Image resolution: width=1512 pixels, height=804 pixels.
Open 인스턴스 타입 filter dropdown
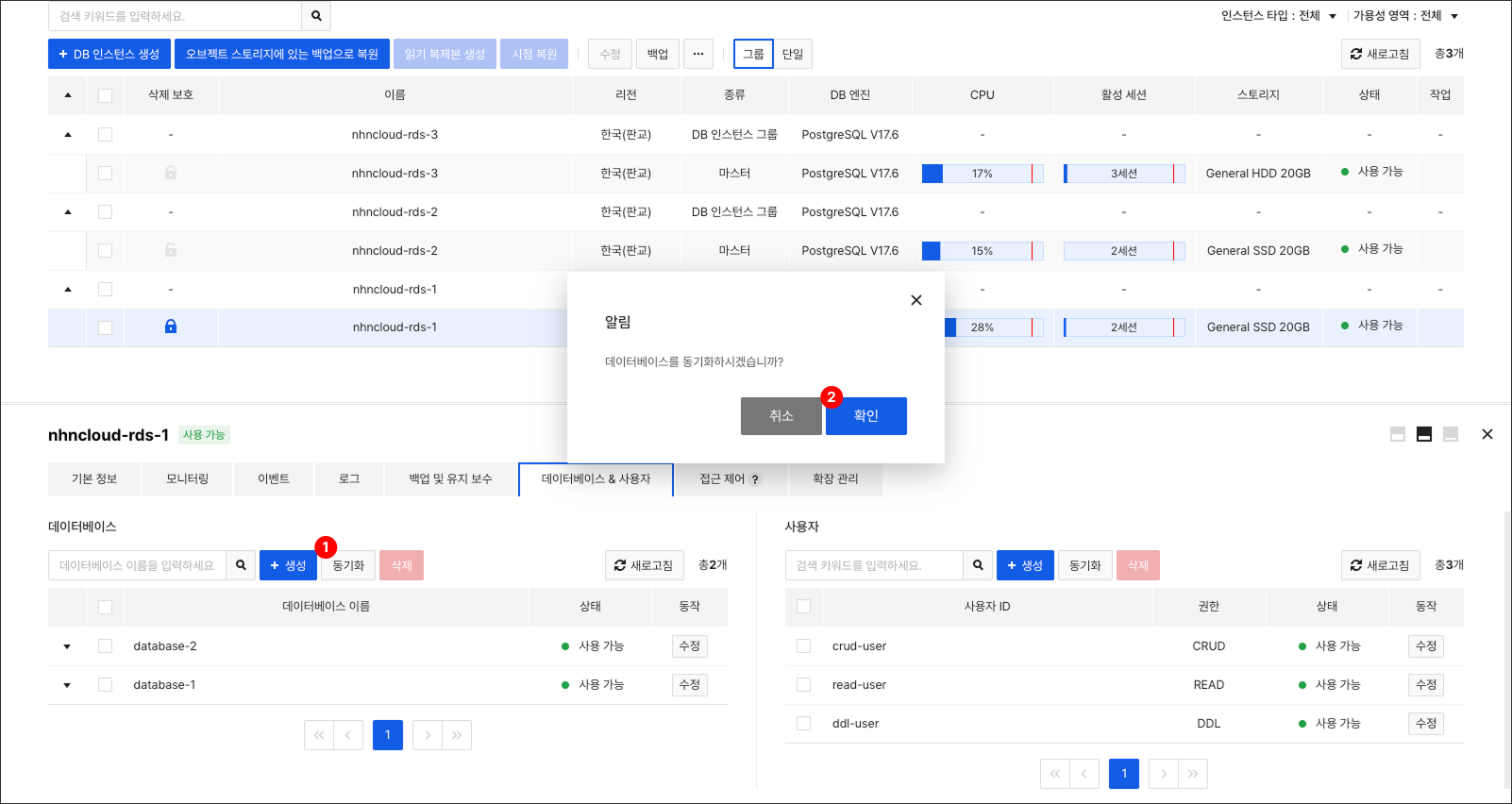click(1279, 16)
